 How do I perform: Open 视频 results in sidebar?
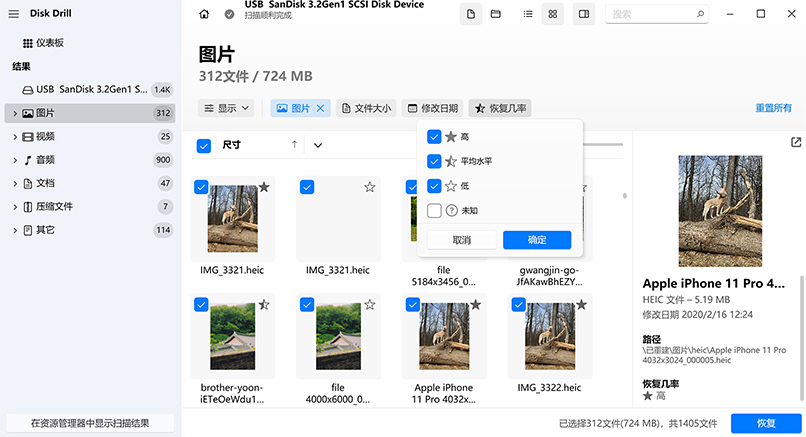pyautogui.click(x=90, y=137)
